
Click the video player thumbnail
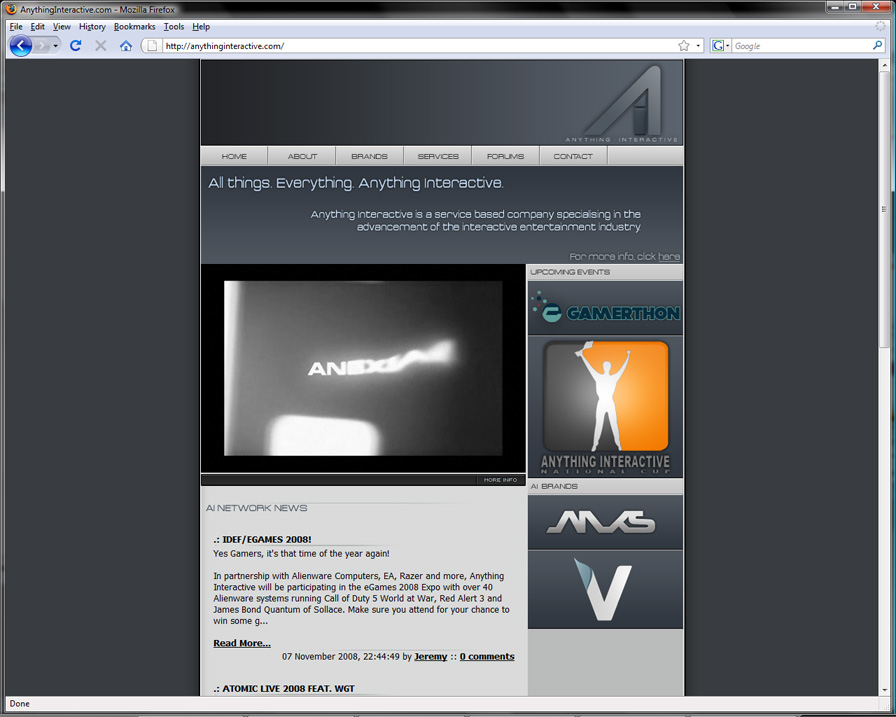point(363,368)
